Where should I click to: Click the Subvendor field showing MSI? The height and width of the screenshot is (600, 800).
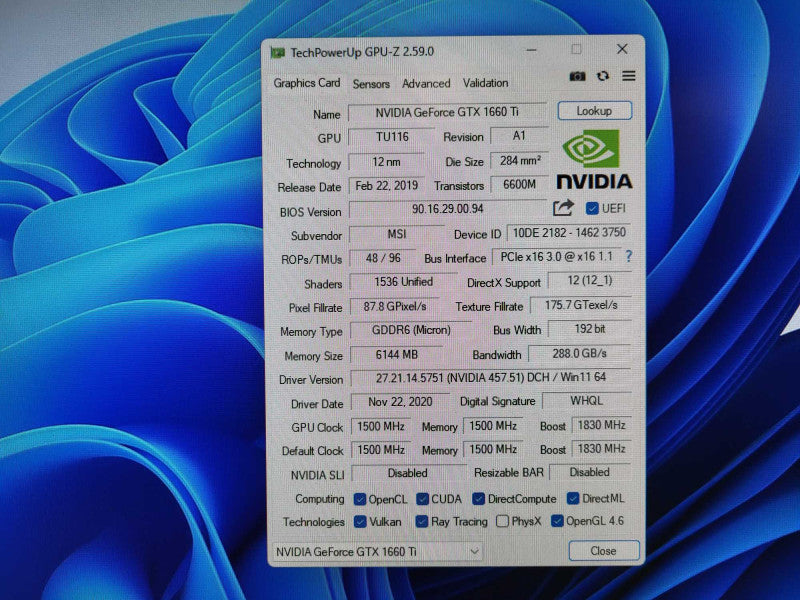click(x=396, y=234)
